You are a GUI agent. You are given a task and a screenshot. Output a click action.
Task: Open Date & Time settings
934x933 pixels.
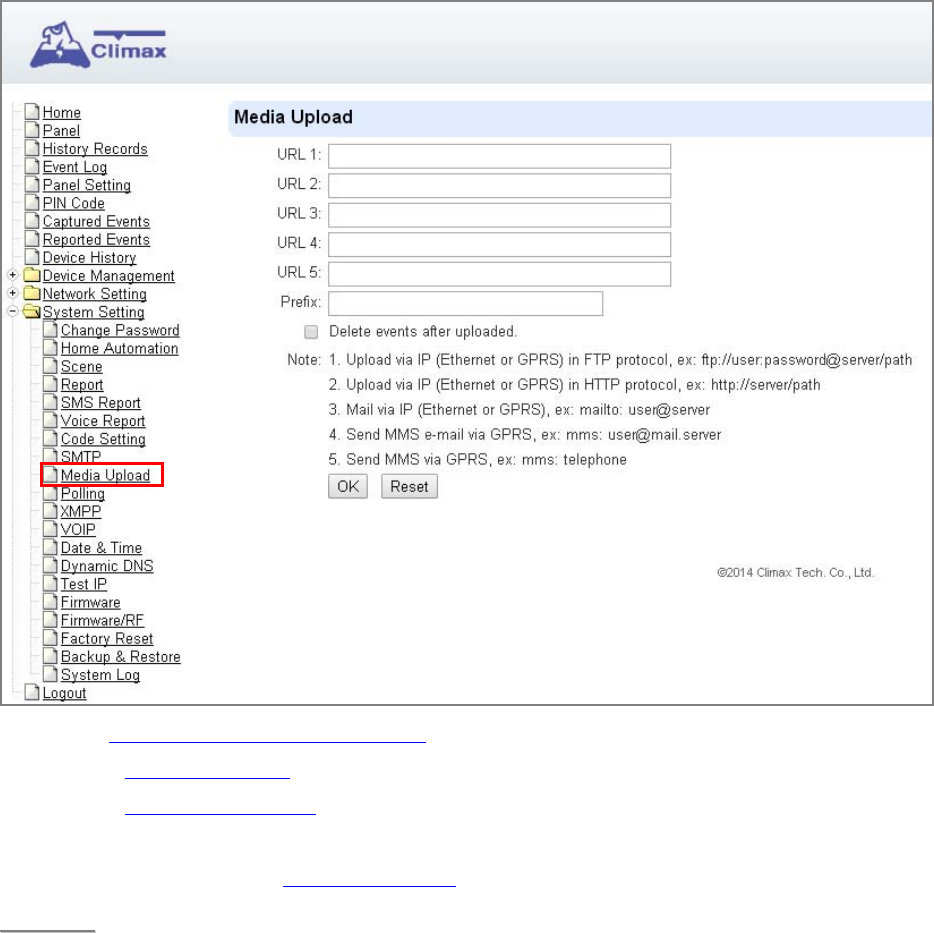pyautogui.click(x=101, y=548)
